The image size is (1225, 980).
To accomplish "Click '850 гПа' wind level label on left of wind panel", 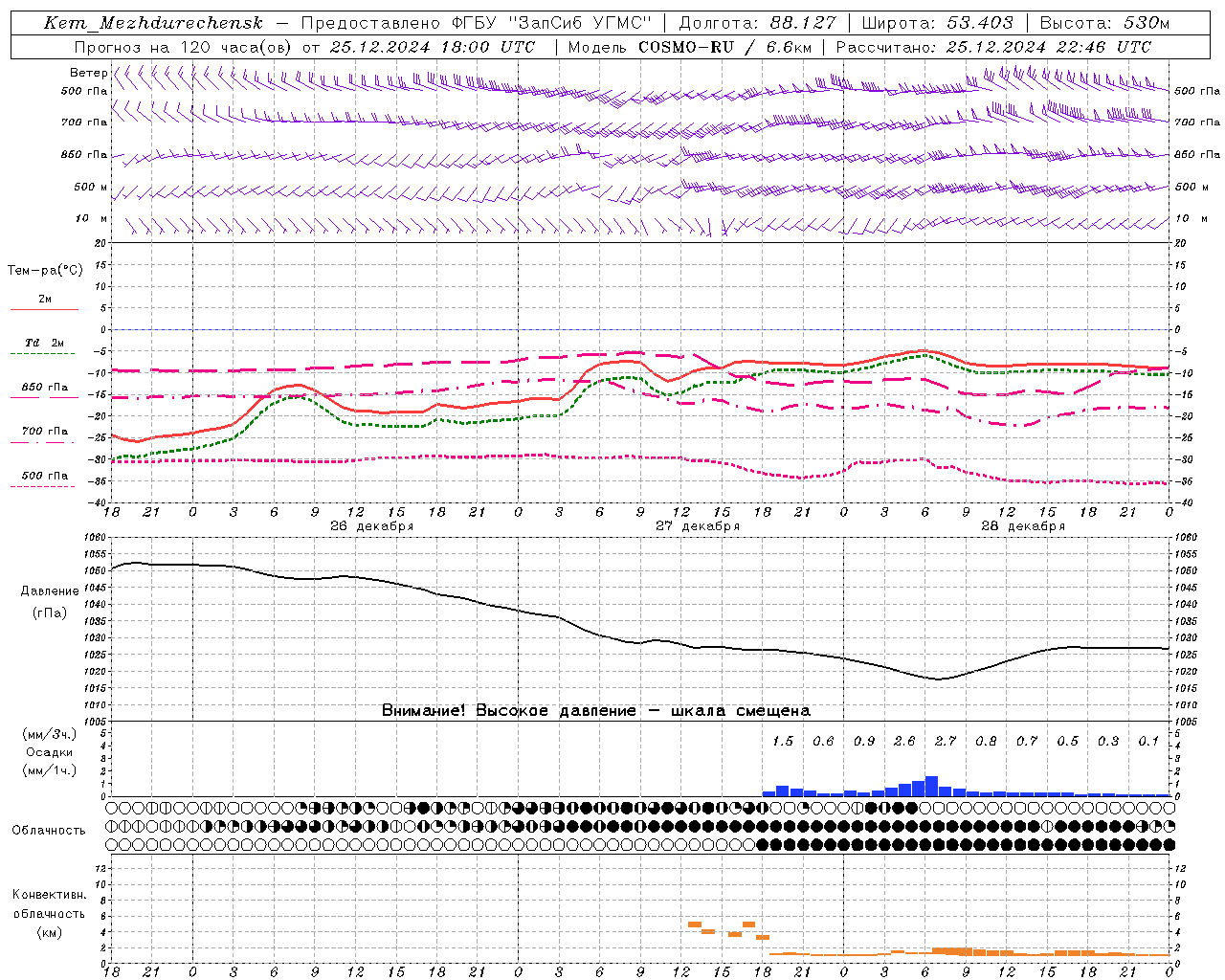I will click(84, 154).
